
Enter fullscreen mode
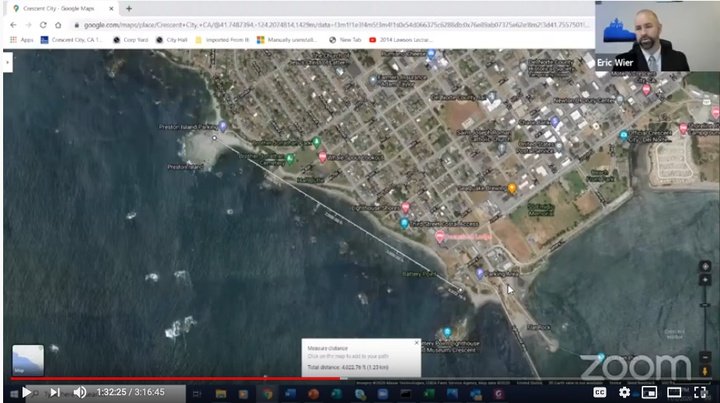point(701,392)
